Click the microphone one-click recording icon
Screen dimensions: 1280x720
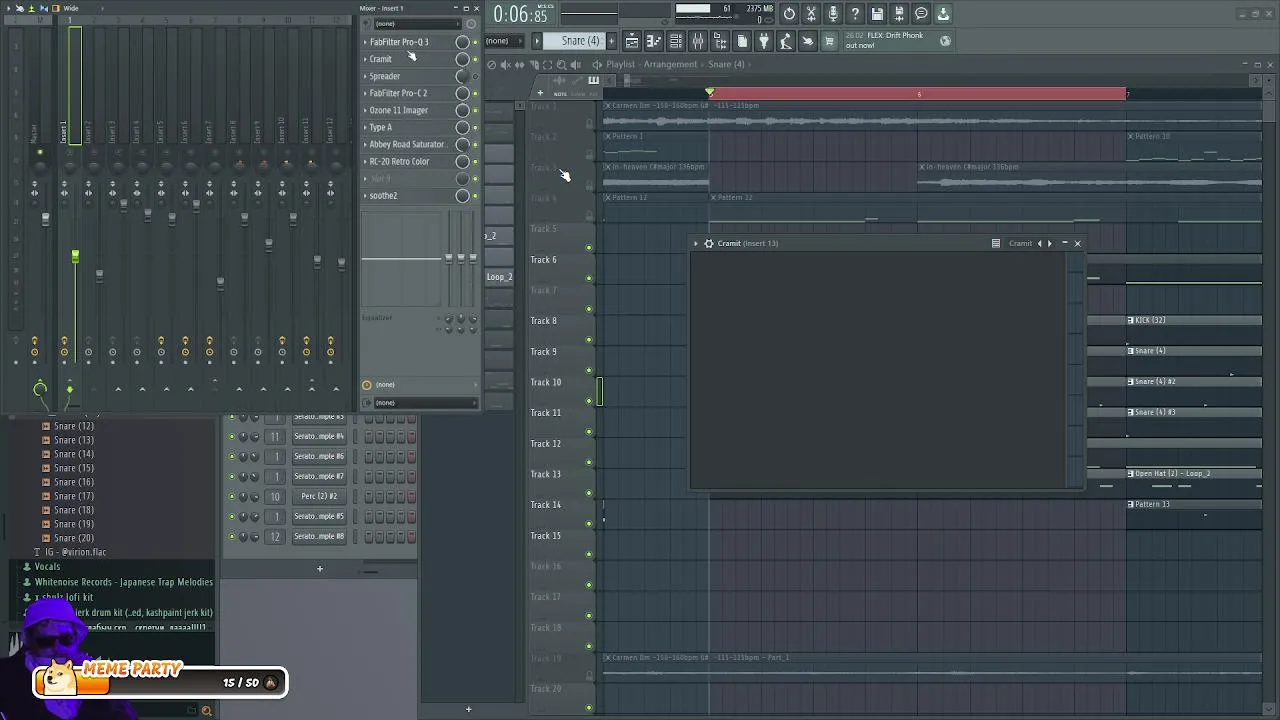point(833,14)
